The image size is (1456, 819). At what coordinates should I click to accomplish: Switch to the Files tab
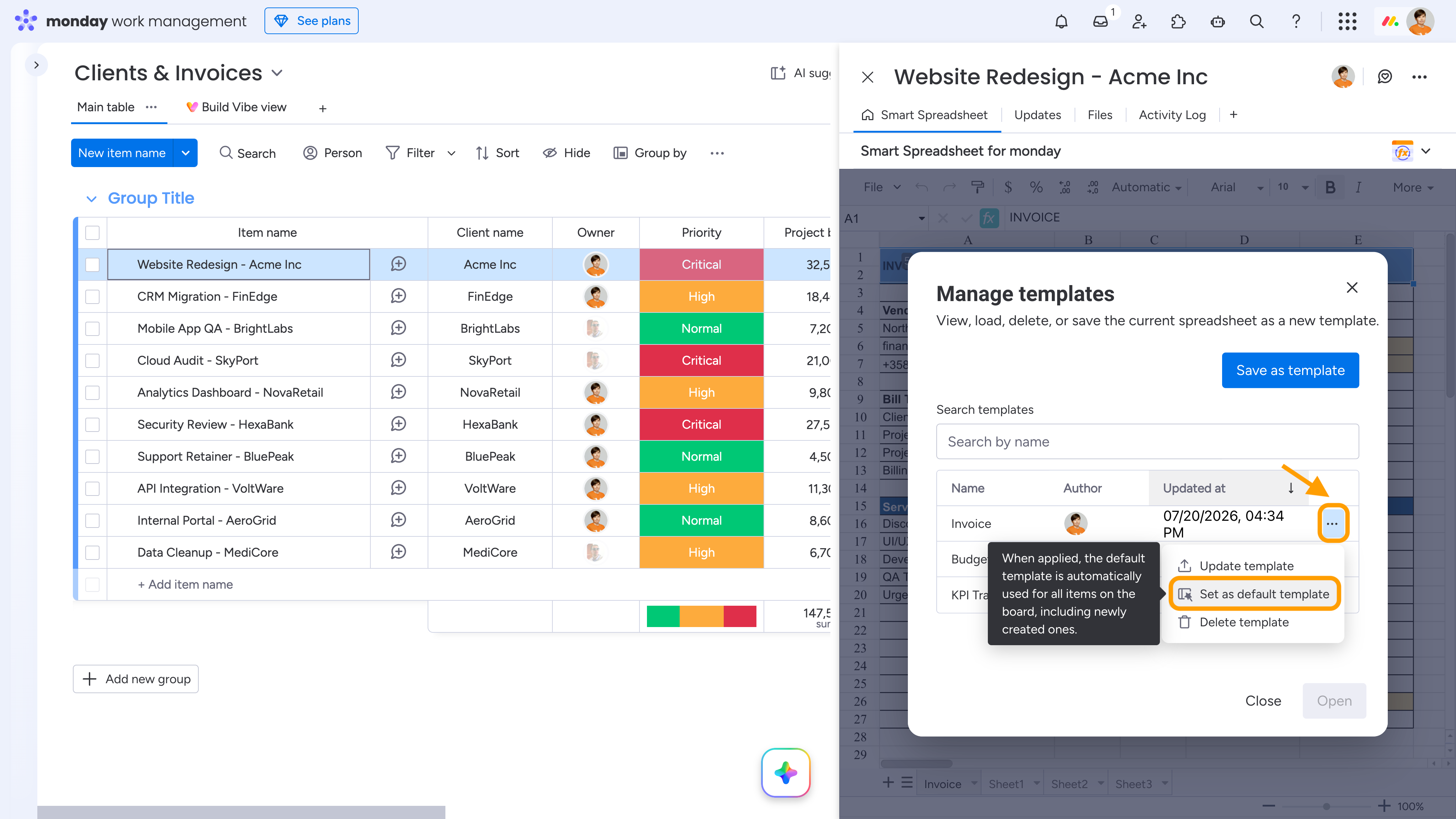1099,115
